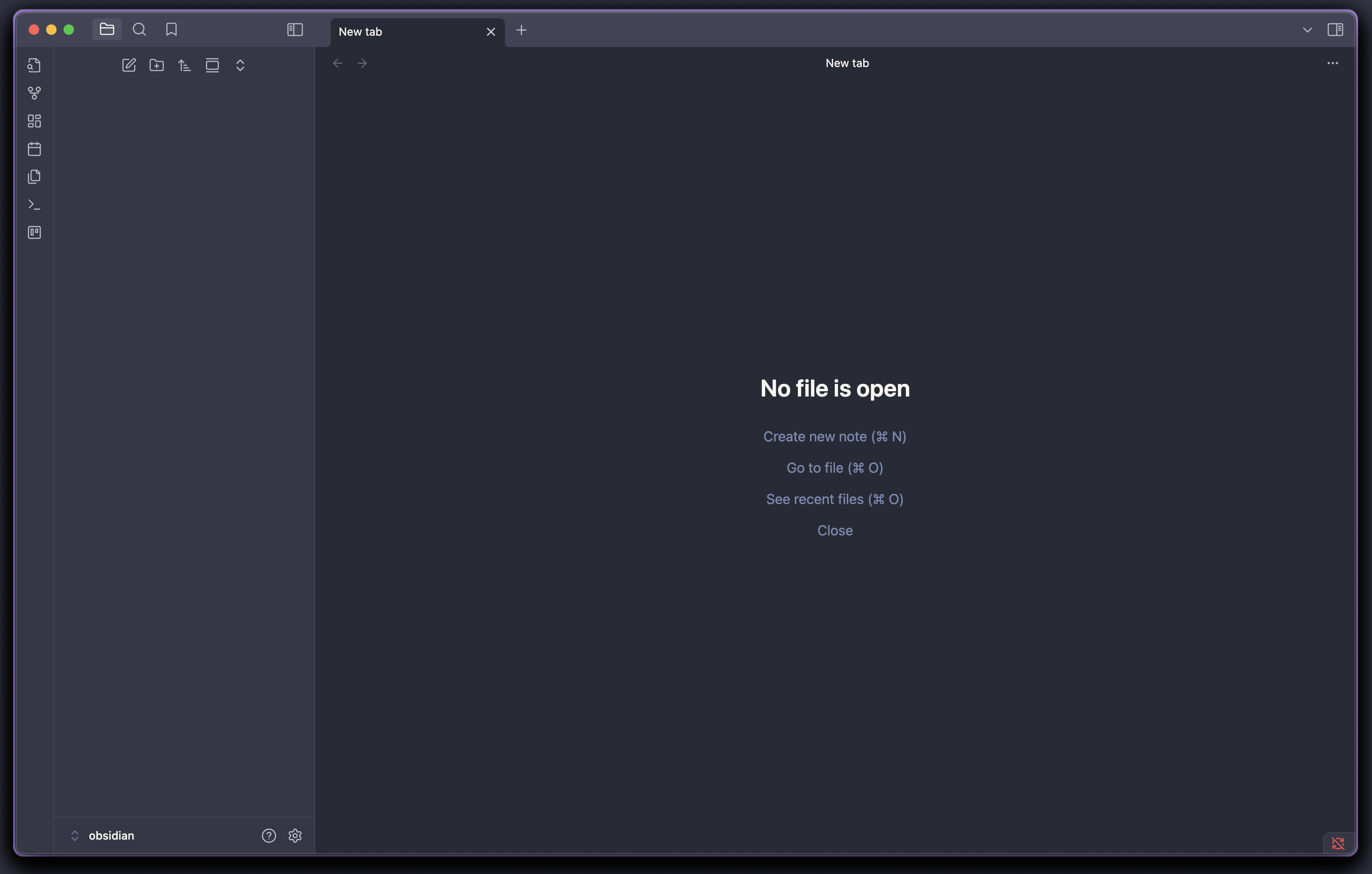Create a new folder in explorer
Viewport: 1372px width, 874px height.
pos(157,66)
